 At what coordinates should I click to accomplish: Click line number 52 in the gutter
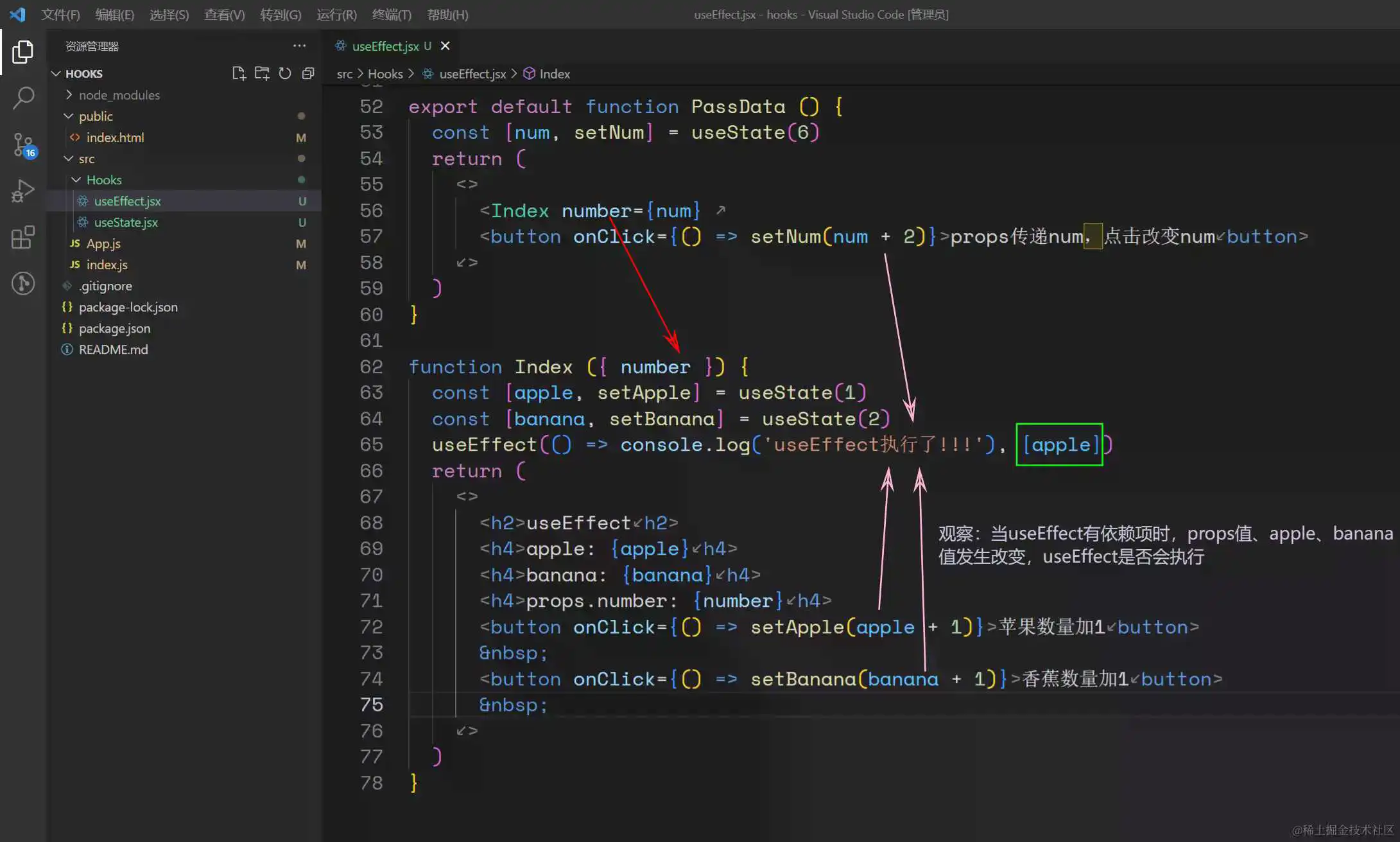[371, 106]
